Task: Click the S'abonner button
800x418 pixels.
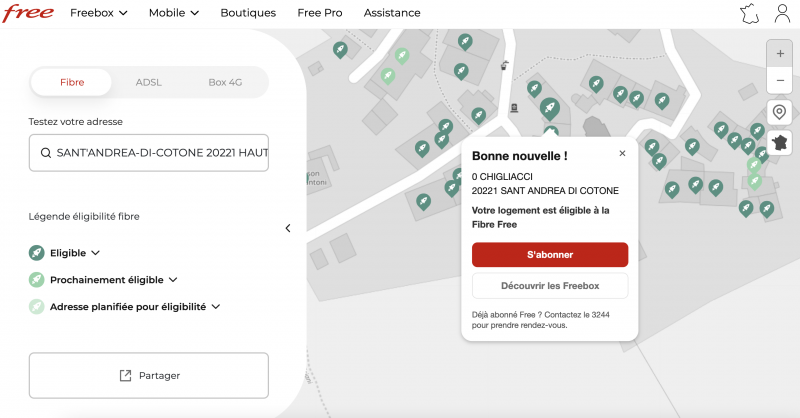Action: click(549, 255)
